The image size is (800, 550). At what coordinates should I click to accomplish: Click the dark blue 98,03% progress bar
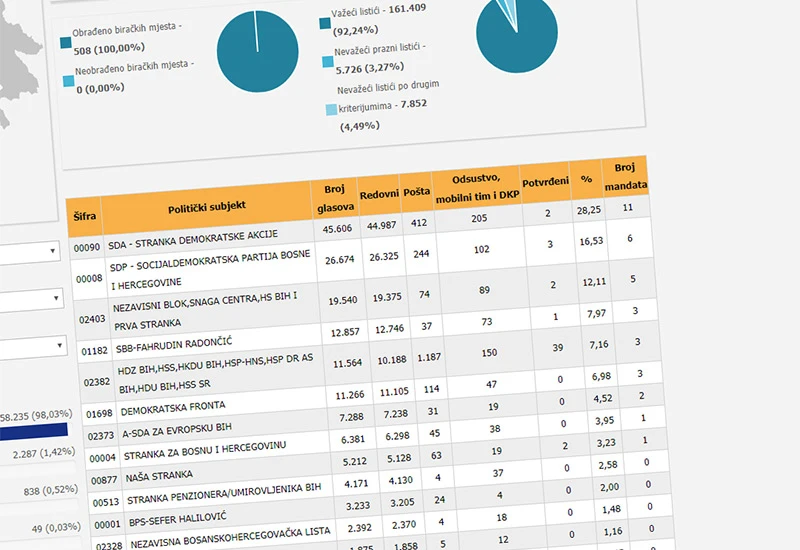pos(34,432)
